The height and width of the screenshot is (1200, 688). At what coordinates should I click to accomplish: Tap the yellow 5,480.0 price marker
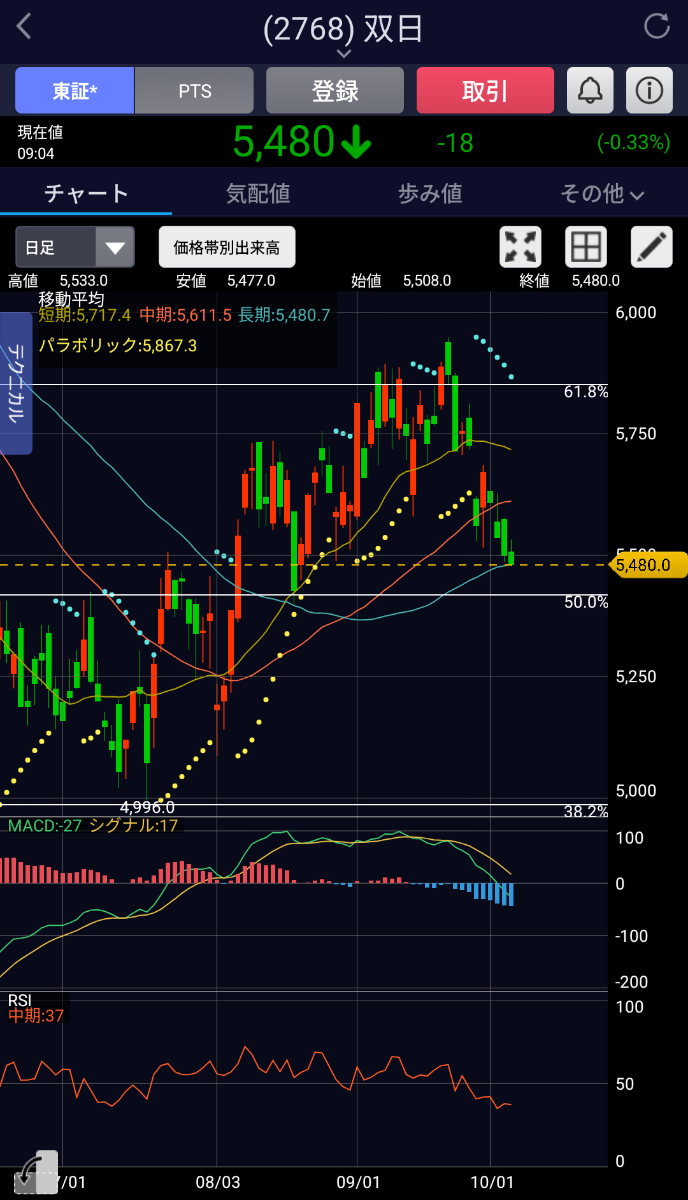[648, 565]
